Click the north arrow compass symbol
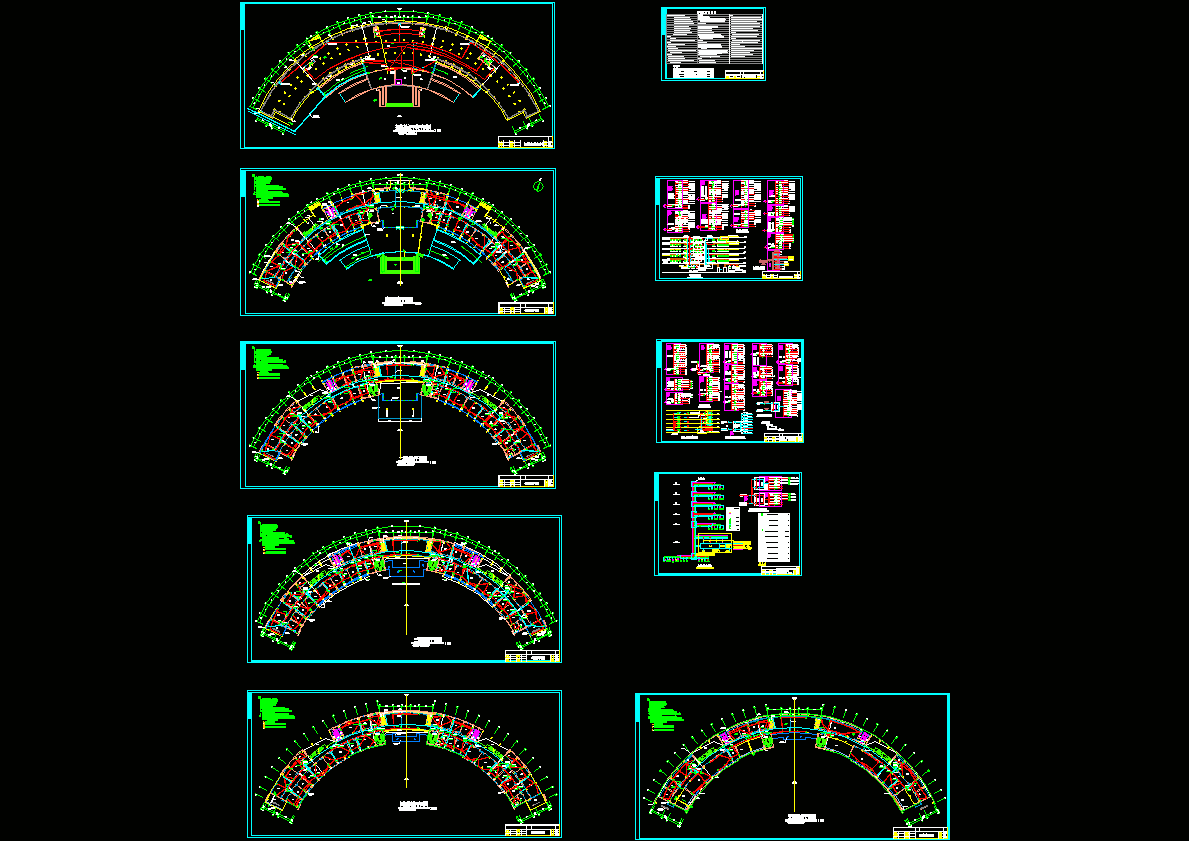This screenshot has height=841, width=1189. pyautogui.click(x=538, y=185)
